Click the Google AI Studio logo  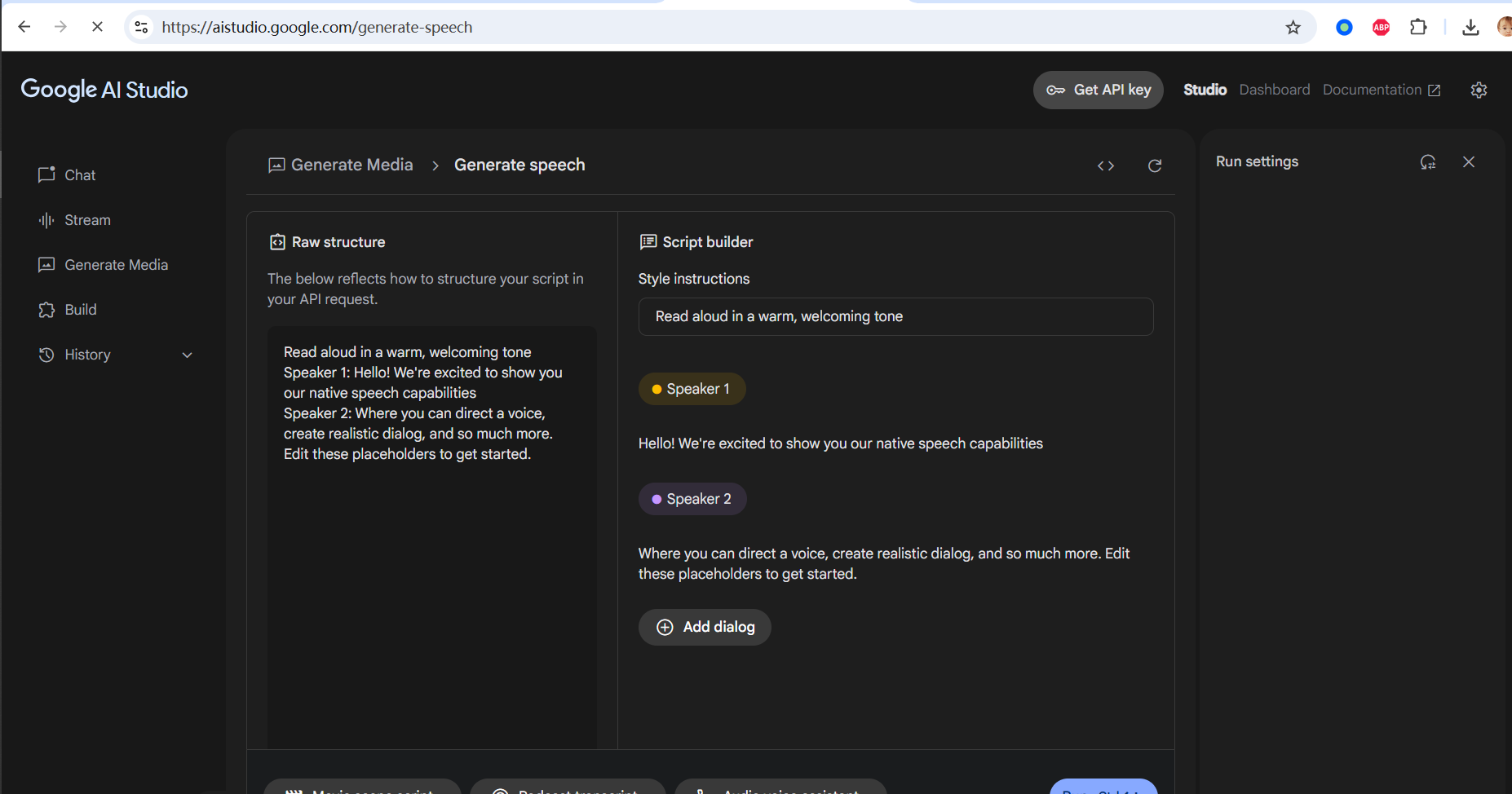coord(104,90)
